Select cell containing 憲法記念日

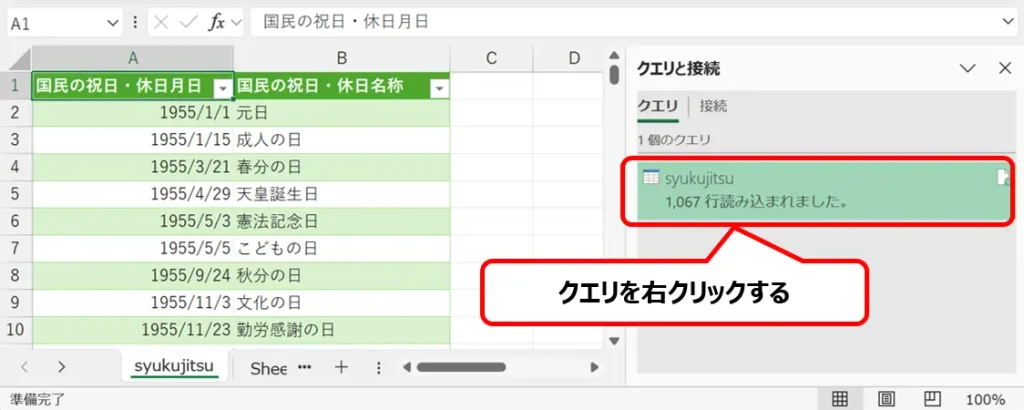coord(342,221)
